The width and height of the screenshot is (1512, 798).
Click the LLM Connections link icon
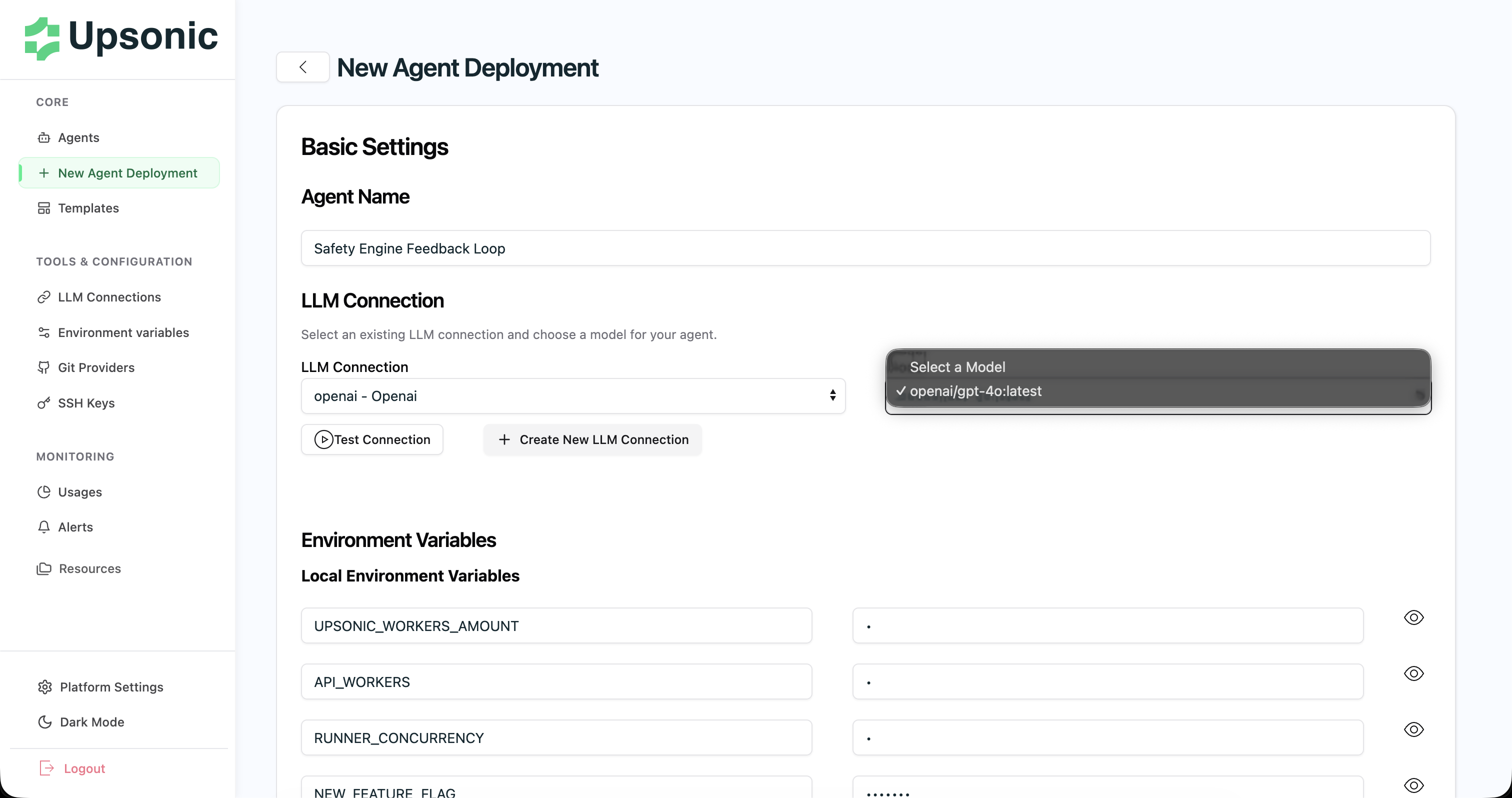pos(44,297)
